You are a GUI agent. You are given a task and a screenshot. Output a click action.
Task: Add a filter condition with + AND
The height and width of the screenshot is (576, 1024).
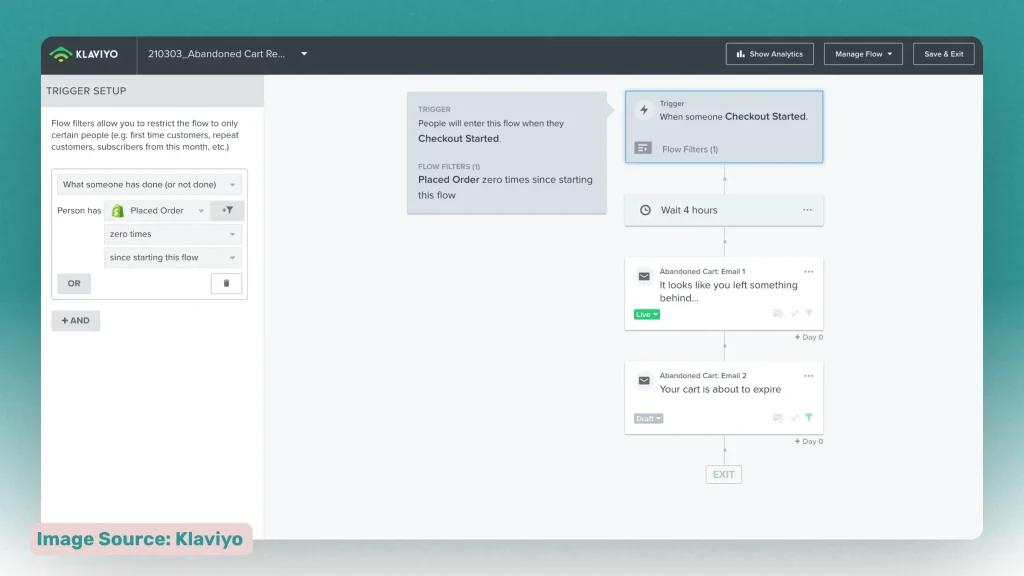[x=75, y=320]
